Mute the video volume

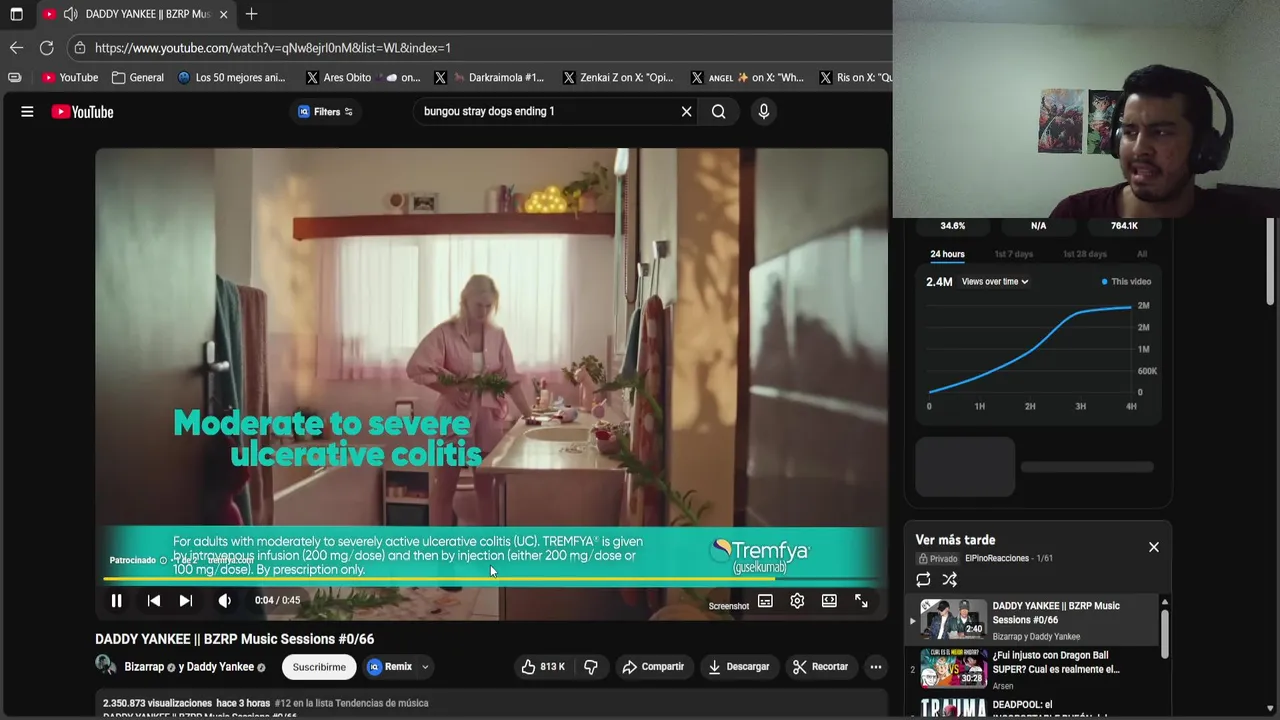point(224,601)
